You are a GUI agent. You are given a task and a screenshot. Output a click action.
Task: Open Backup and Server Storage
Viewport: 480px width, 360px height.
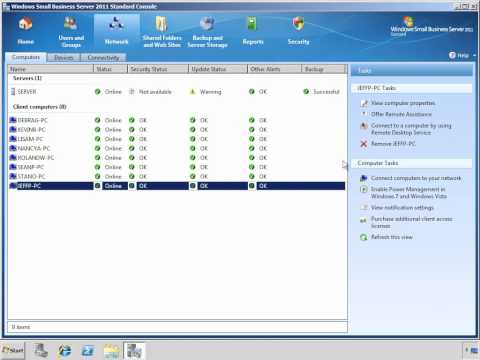(207, 32)
